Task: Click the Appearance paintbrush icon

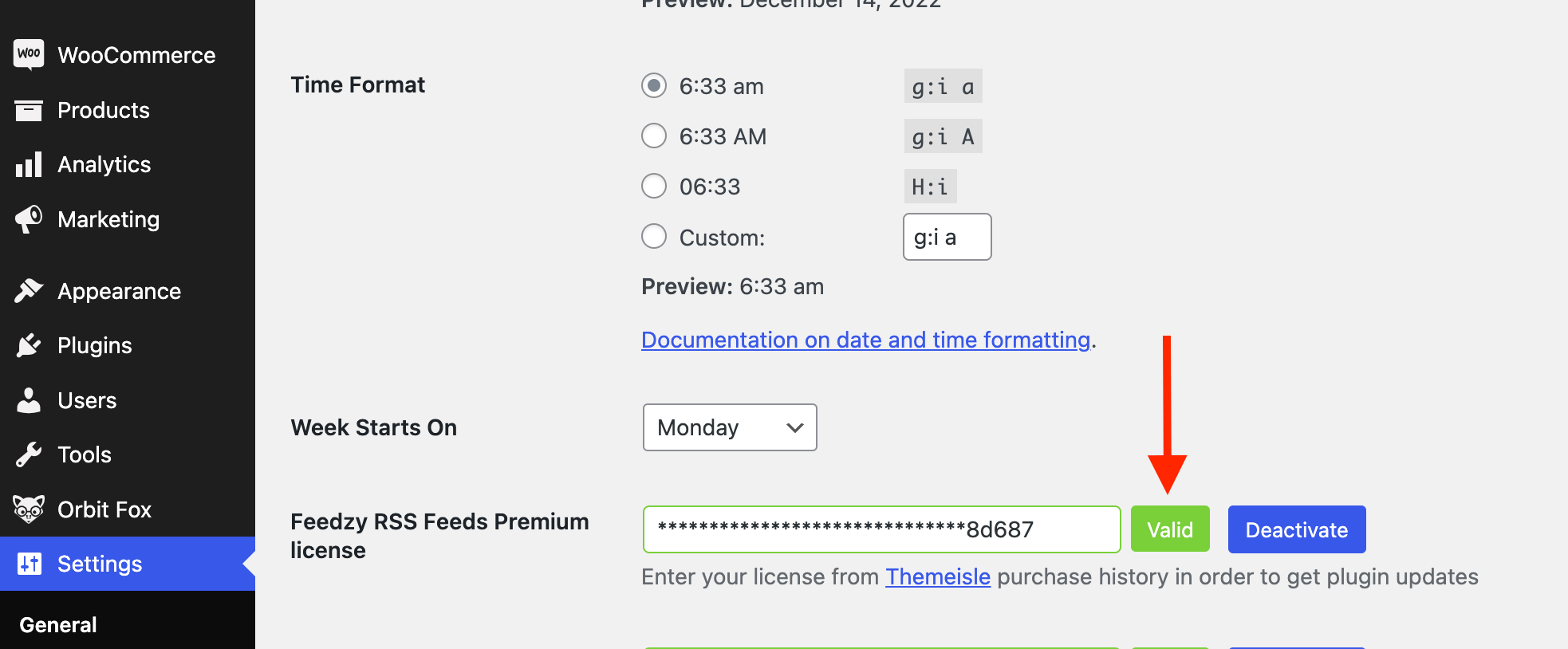Action: pyautogui.click(x=29, y=291)
